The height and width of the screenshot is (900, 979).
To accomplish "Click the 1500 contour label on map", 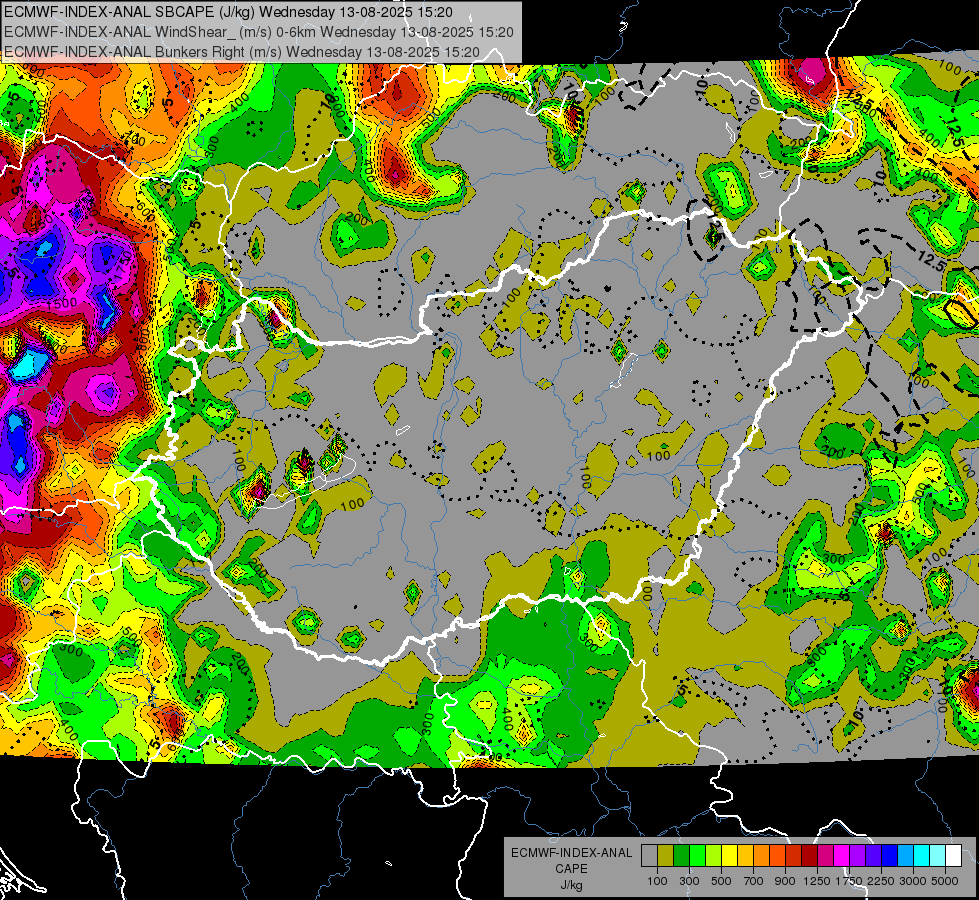I will [x=64, y=303].
